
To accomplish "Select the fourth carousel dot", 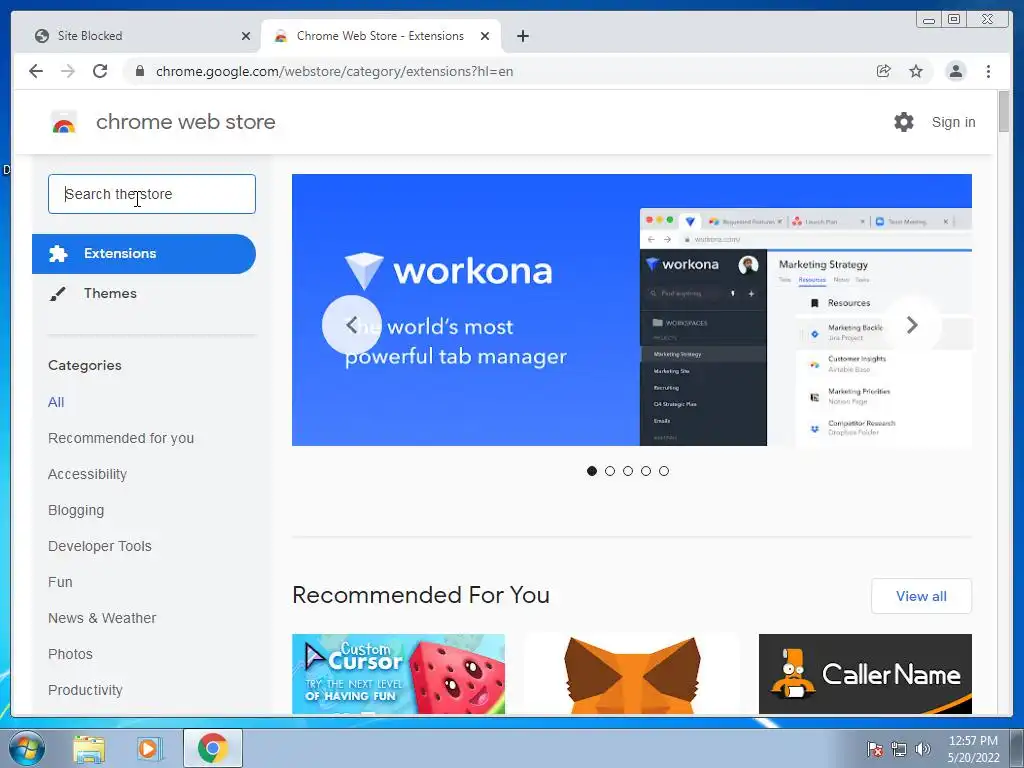I will click(646, 471).
